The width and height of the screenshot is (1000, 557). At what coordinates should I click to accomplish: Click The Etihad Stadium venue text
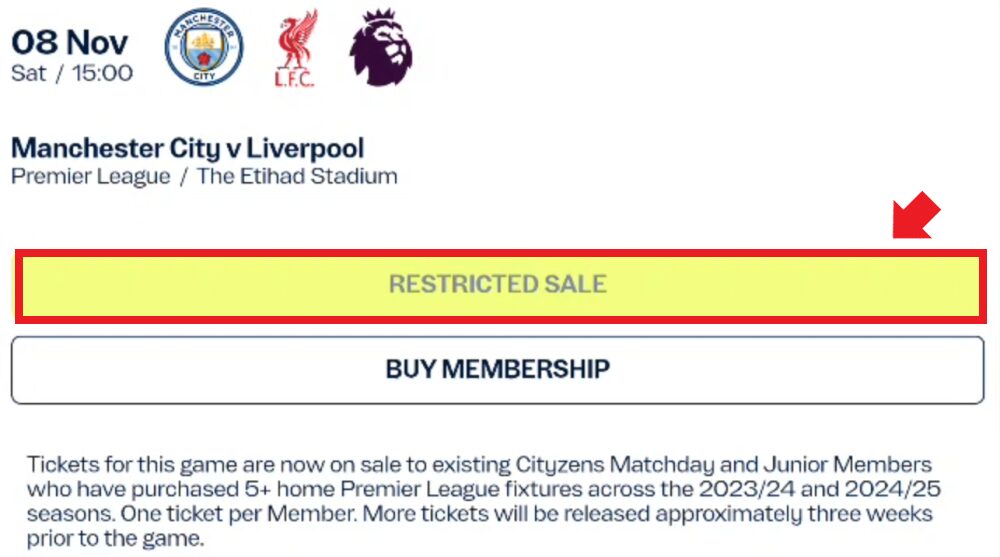pyautogui.click(x=297, y=176)
